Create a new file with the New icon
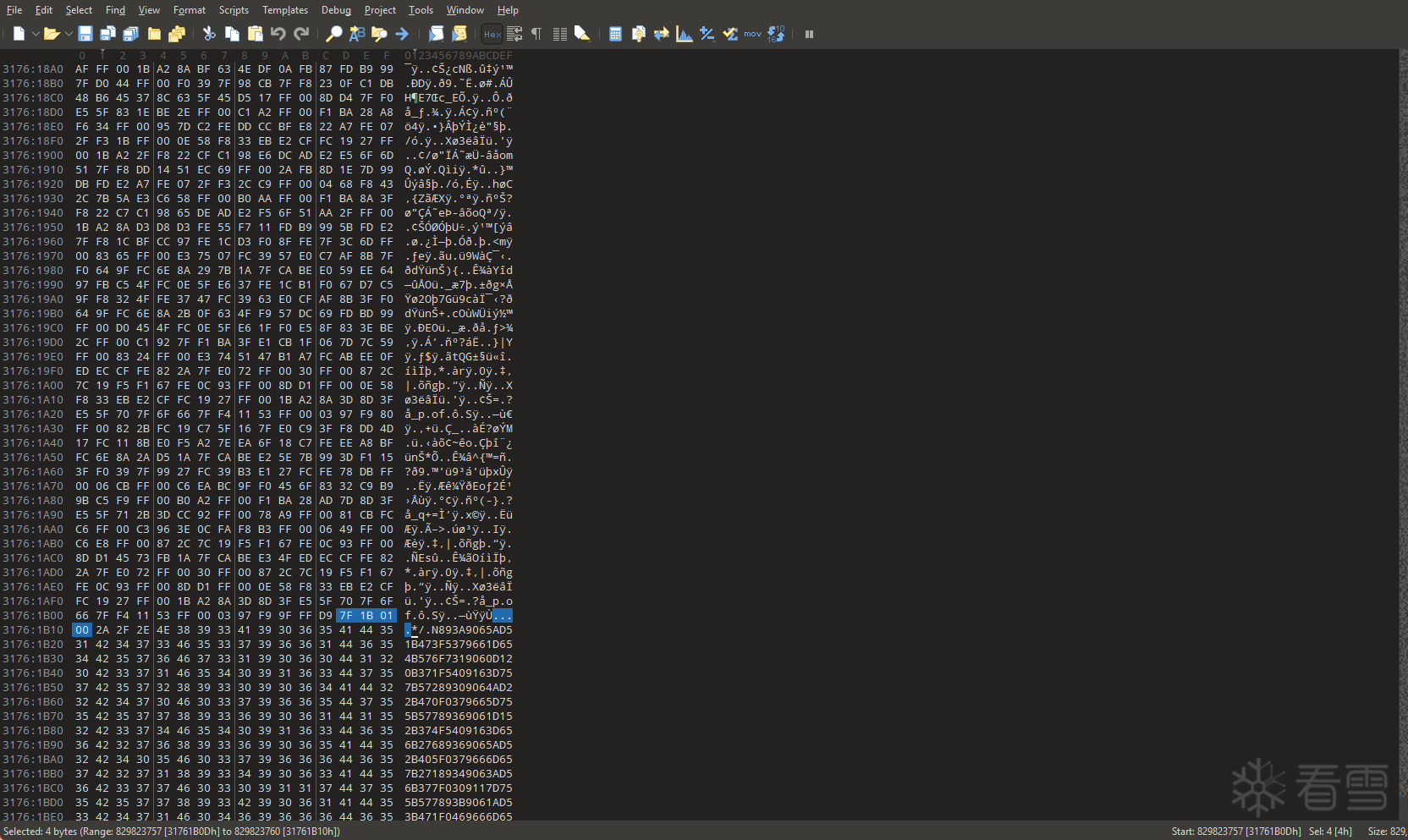Viewport: 1408px width, 840px height. coord(19,34)
